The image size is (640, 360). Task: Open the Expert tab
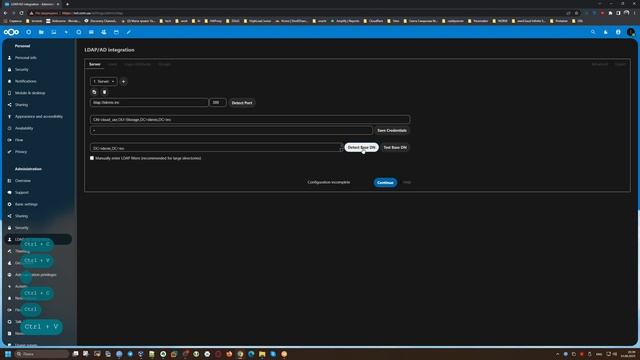click(x=620, y=64)
